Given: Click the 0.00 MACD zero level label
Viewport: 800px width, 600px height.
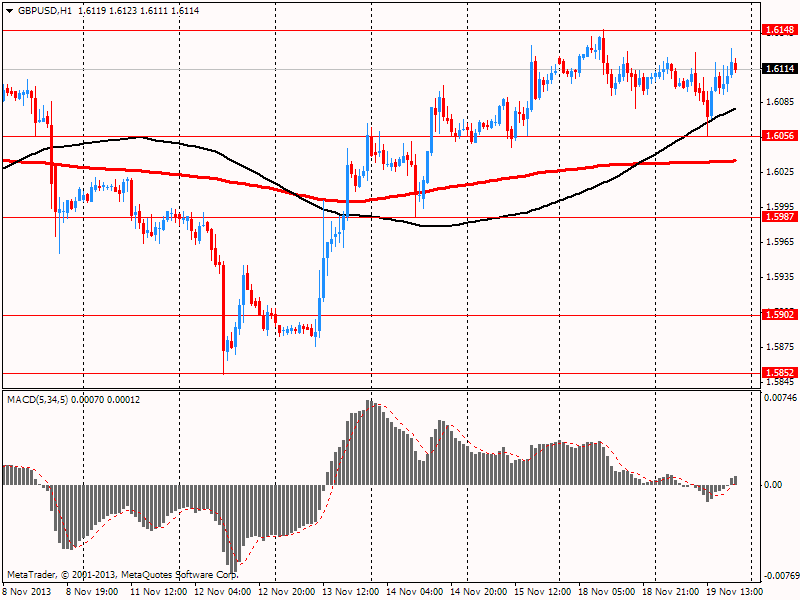Looking at the screenshot, I should (x=774, y=485).
